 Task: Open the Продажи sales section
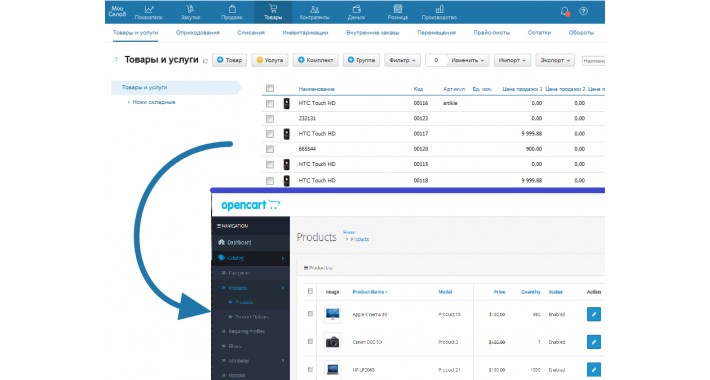[x=232, y=12]
